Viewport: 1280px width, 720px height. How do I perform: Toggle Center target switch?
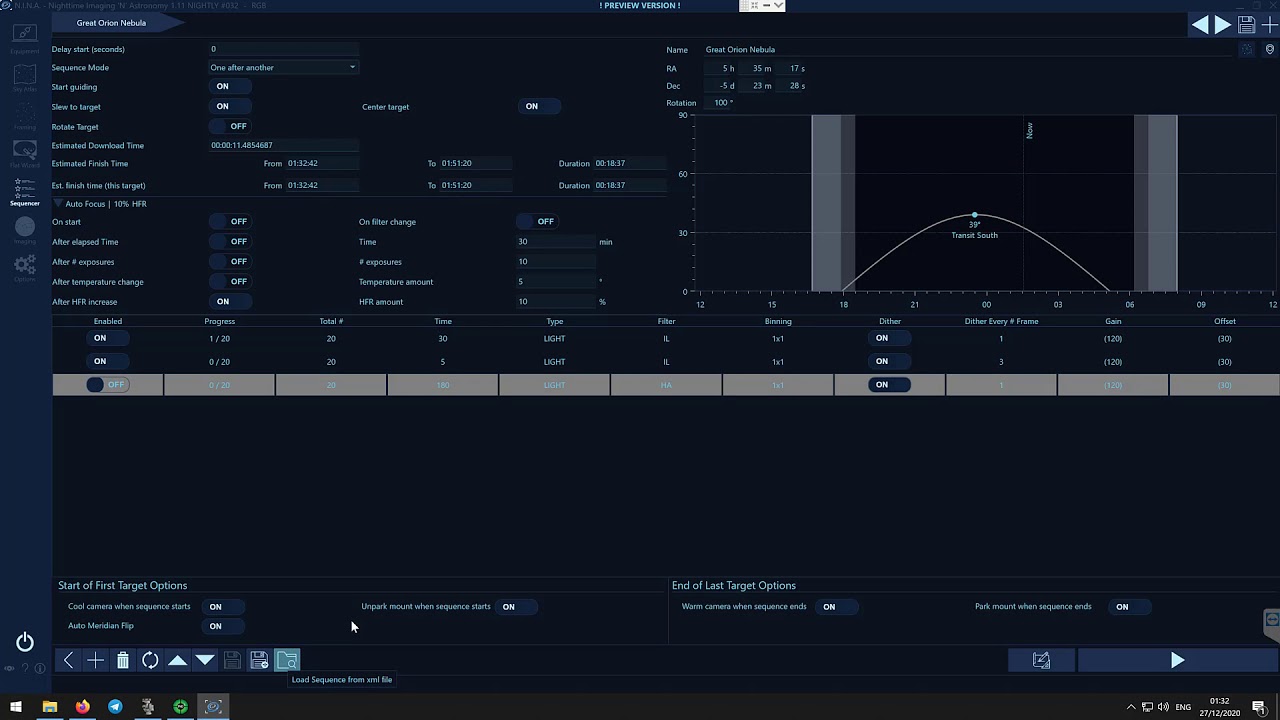(x=538, y=106)
